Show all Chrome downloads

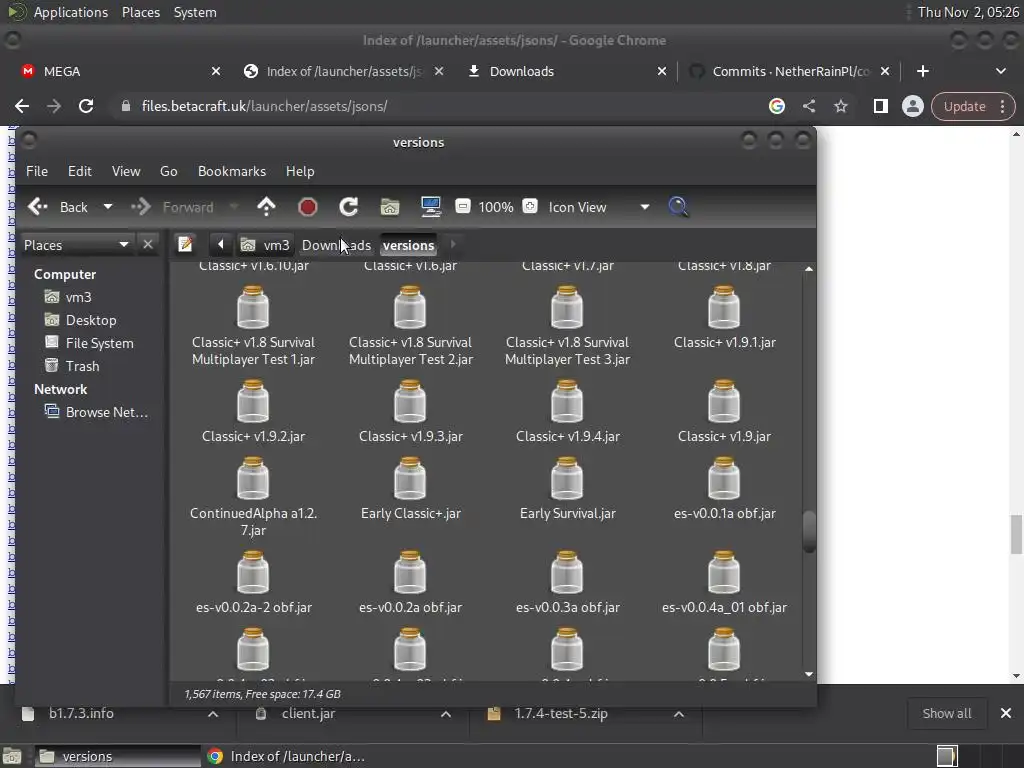click(946, 713)
